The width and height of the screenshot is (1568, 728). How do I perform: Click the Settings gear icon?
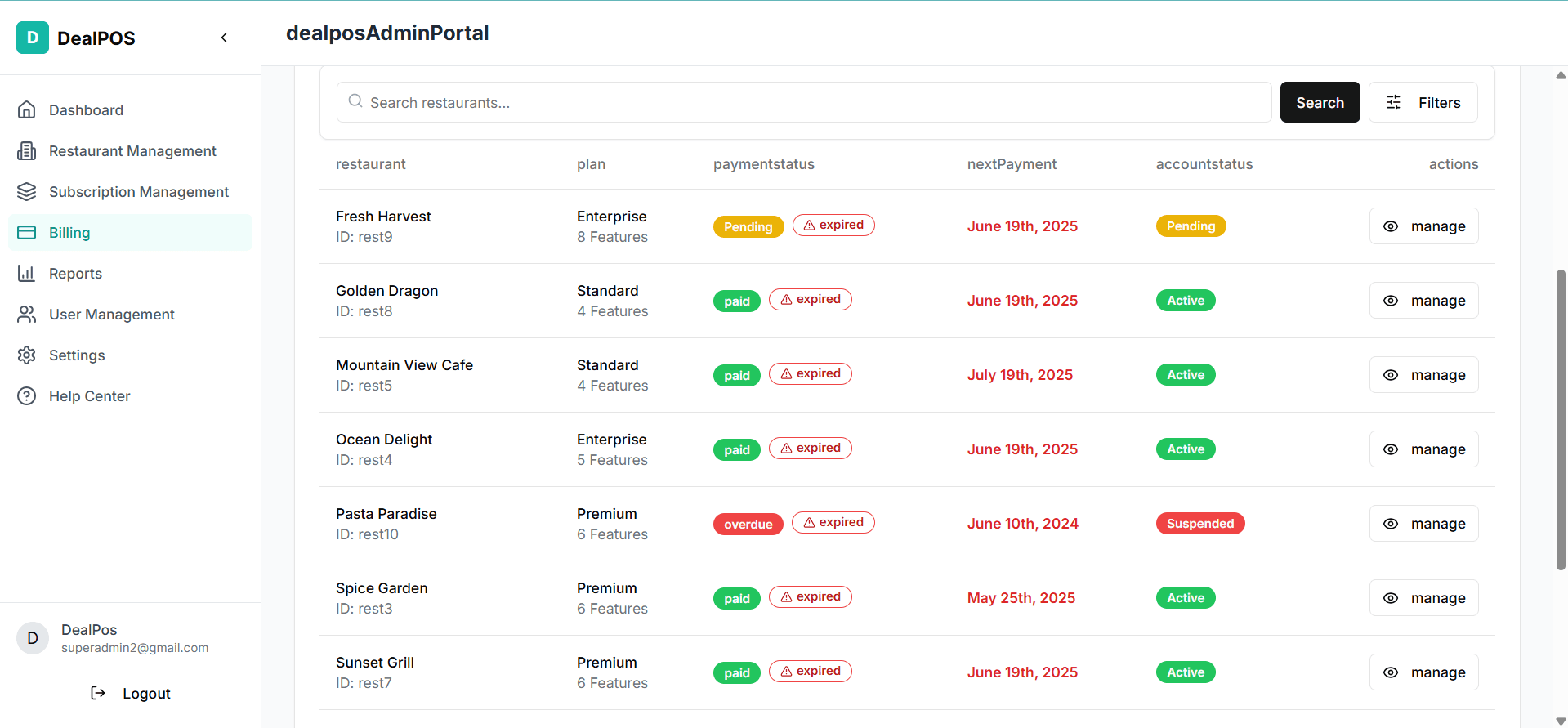(27, 355)
